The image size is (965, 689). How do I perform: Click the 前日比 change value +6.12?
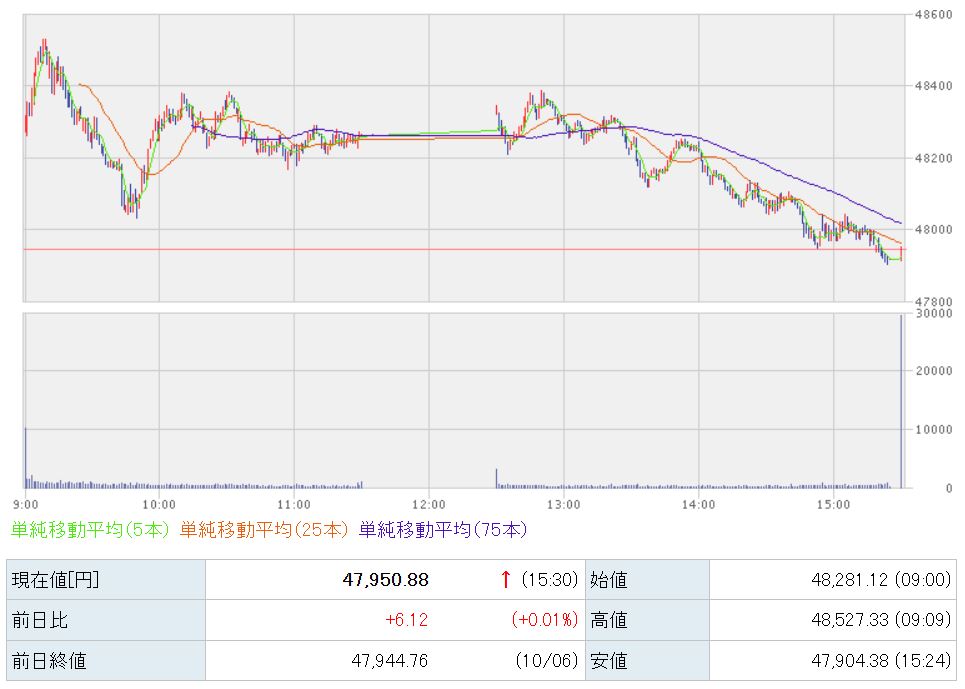click(406, 620)
